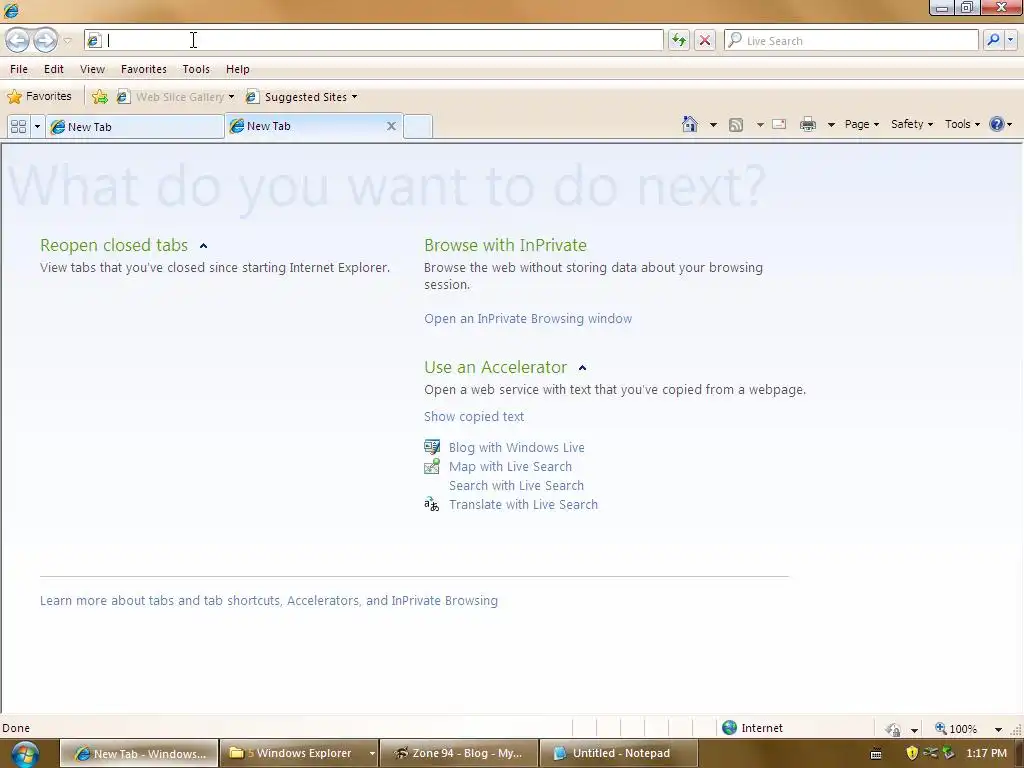This screenshot has width=1024, height=768.
Task: Open the search provider dropdown arrow
Action: pos(1011,40)
